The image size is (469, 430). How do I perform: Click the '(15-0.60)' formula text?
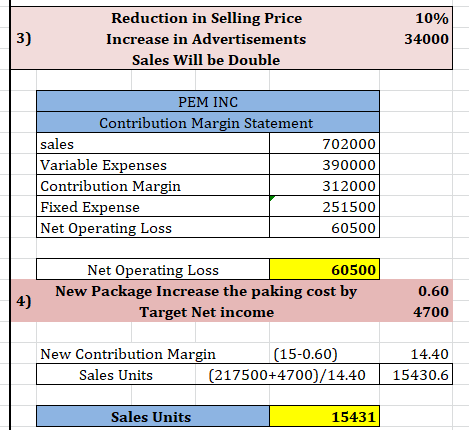coord(305,354)
